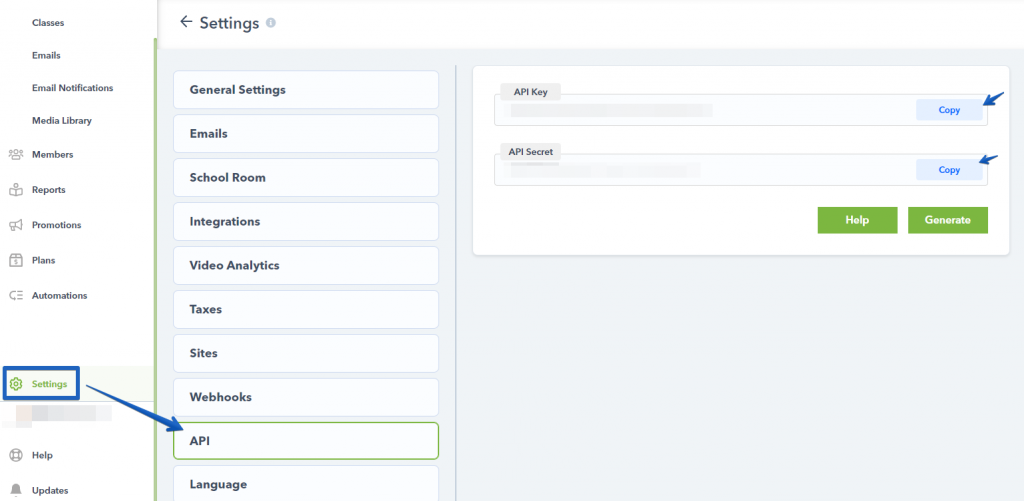Open Reports via its sidebar icon

(x=16, y=190)
